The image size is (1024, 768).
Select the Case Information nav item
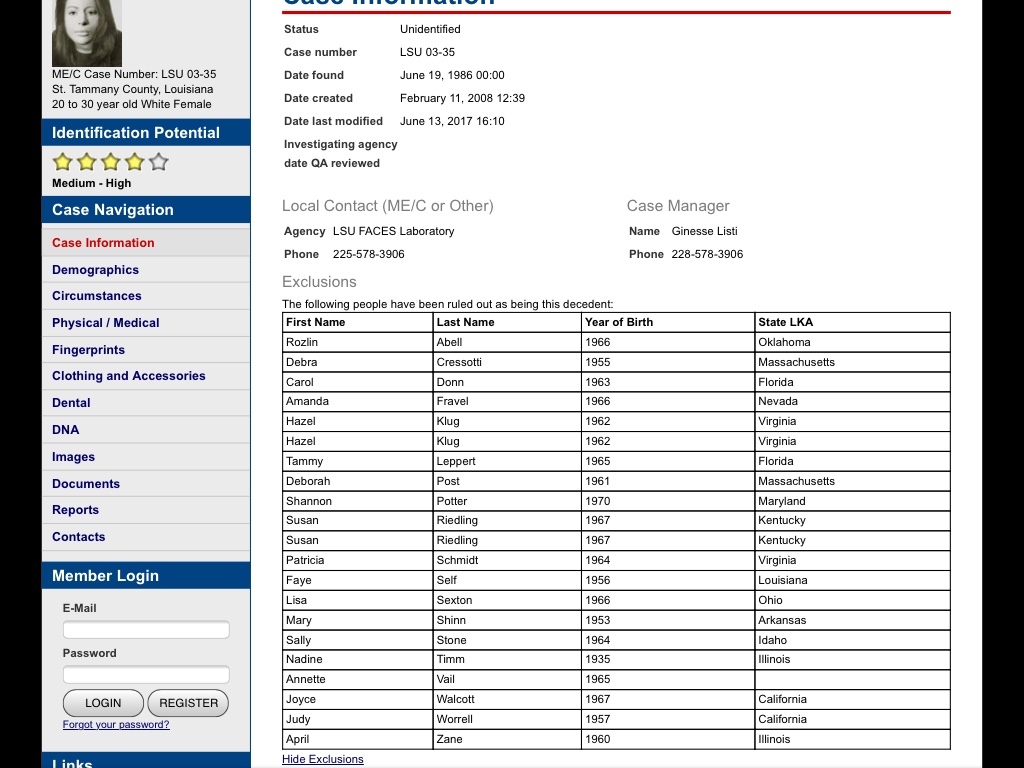coord(103,243)
